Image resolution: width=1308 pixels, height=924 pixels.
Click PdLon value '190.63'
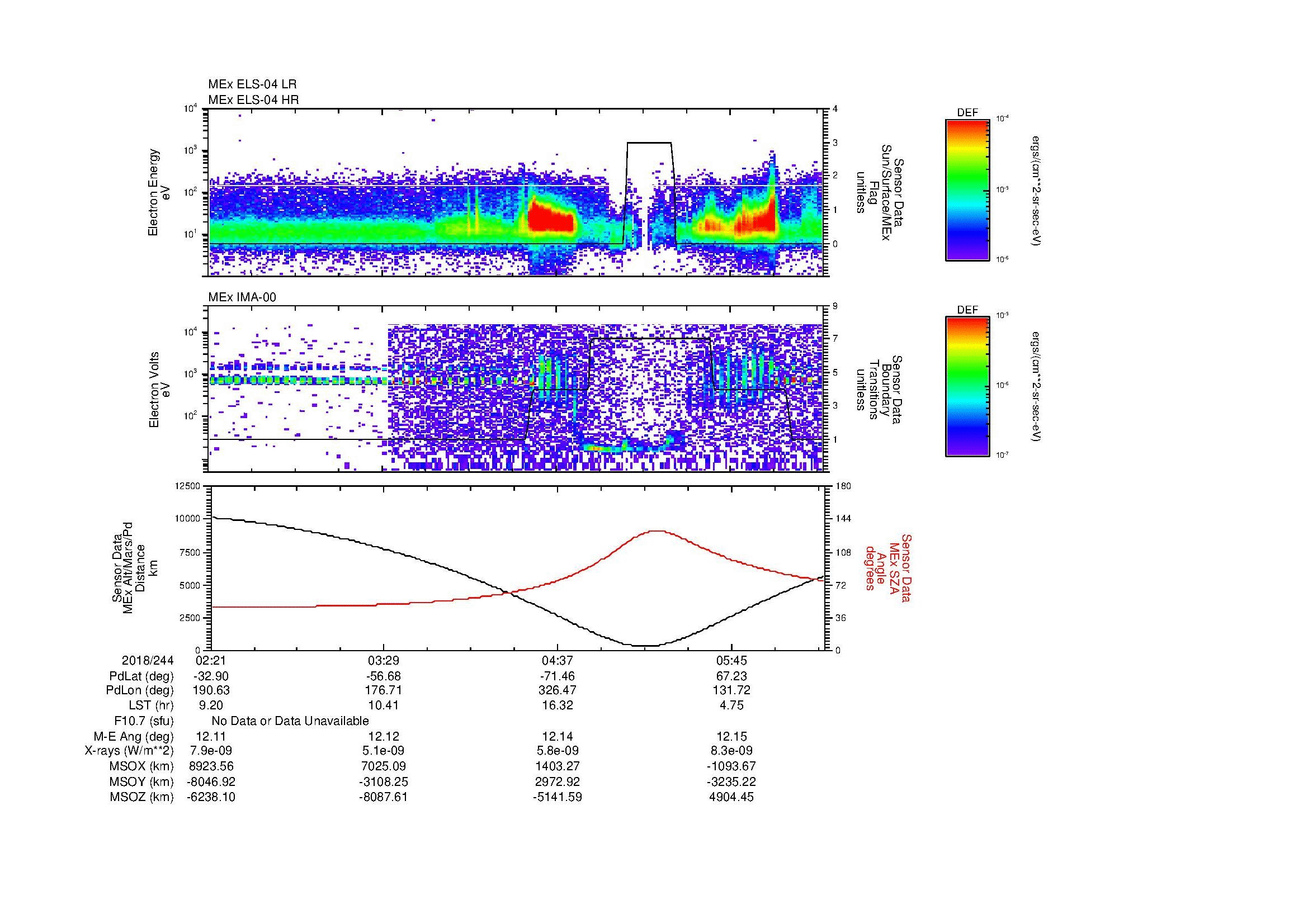click(x=211, y=690)
